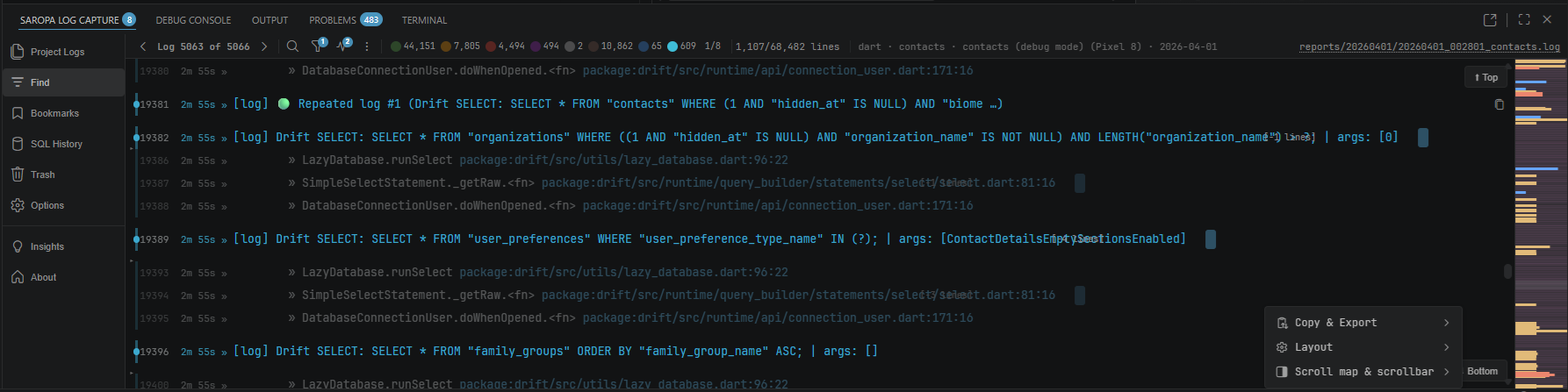Open the vertical three-dot more menu
Image resolution: width=1568 pixels, height=392 pixels.
pyautogui.click(x=367, y=46)
